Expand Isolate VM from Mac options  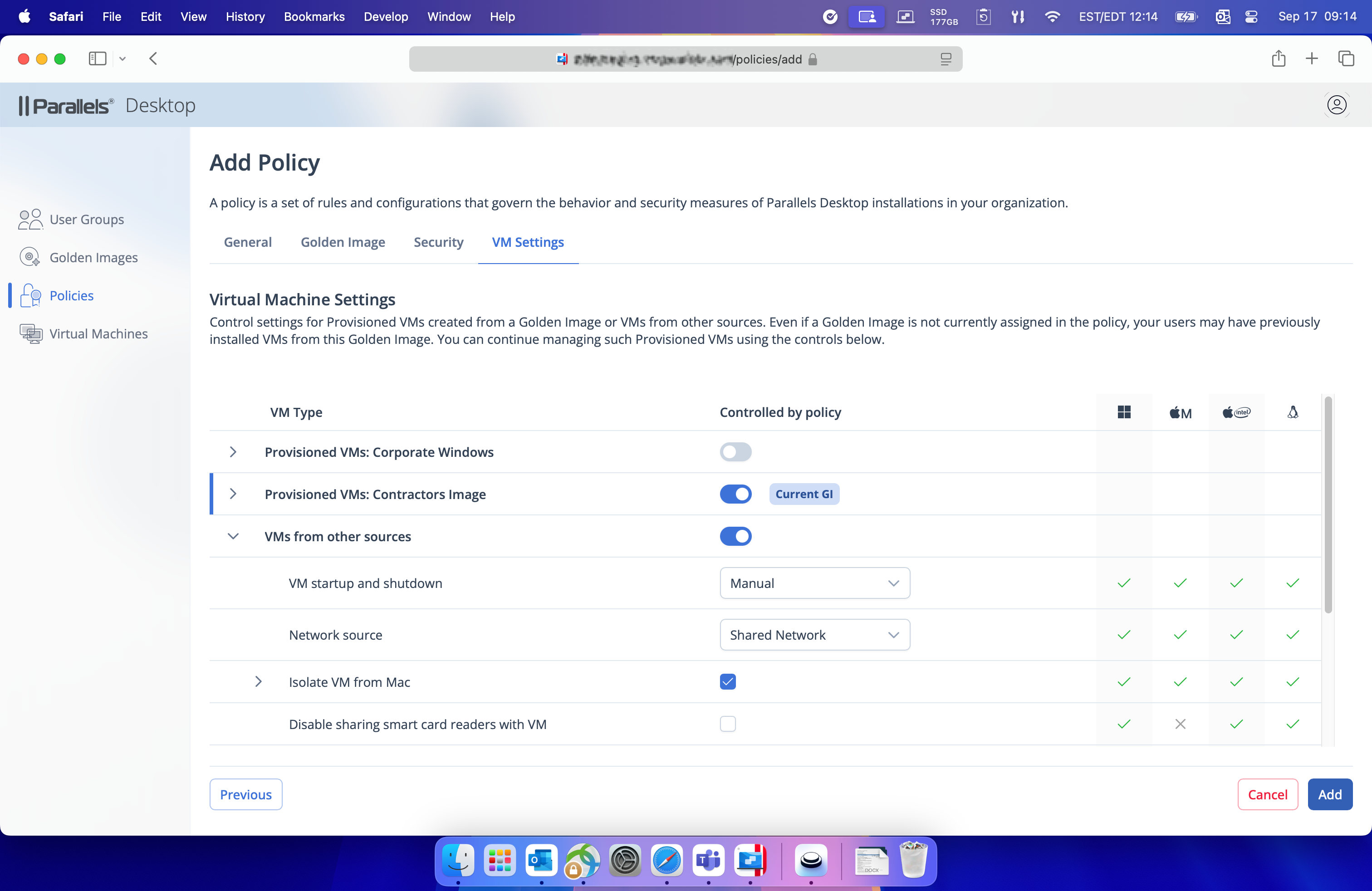click(x=258, y=682)
